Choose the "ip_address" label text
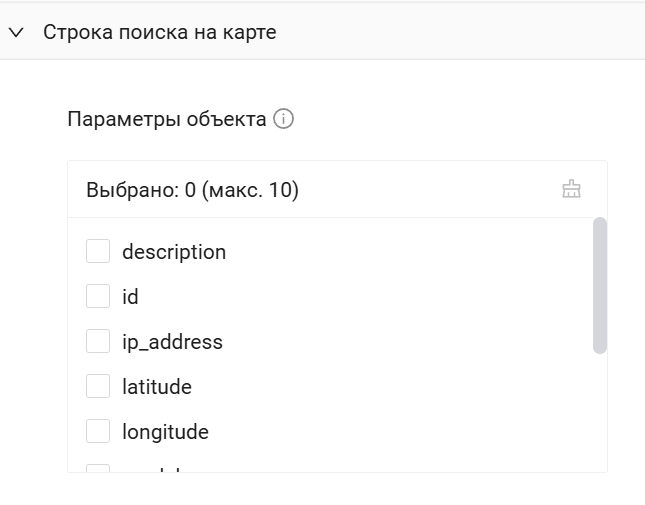 172,342
